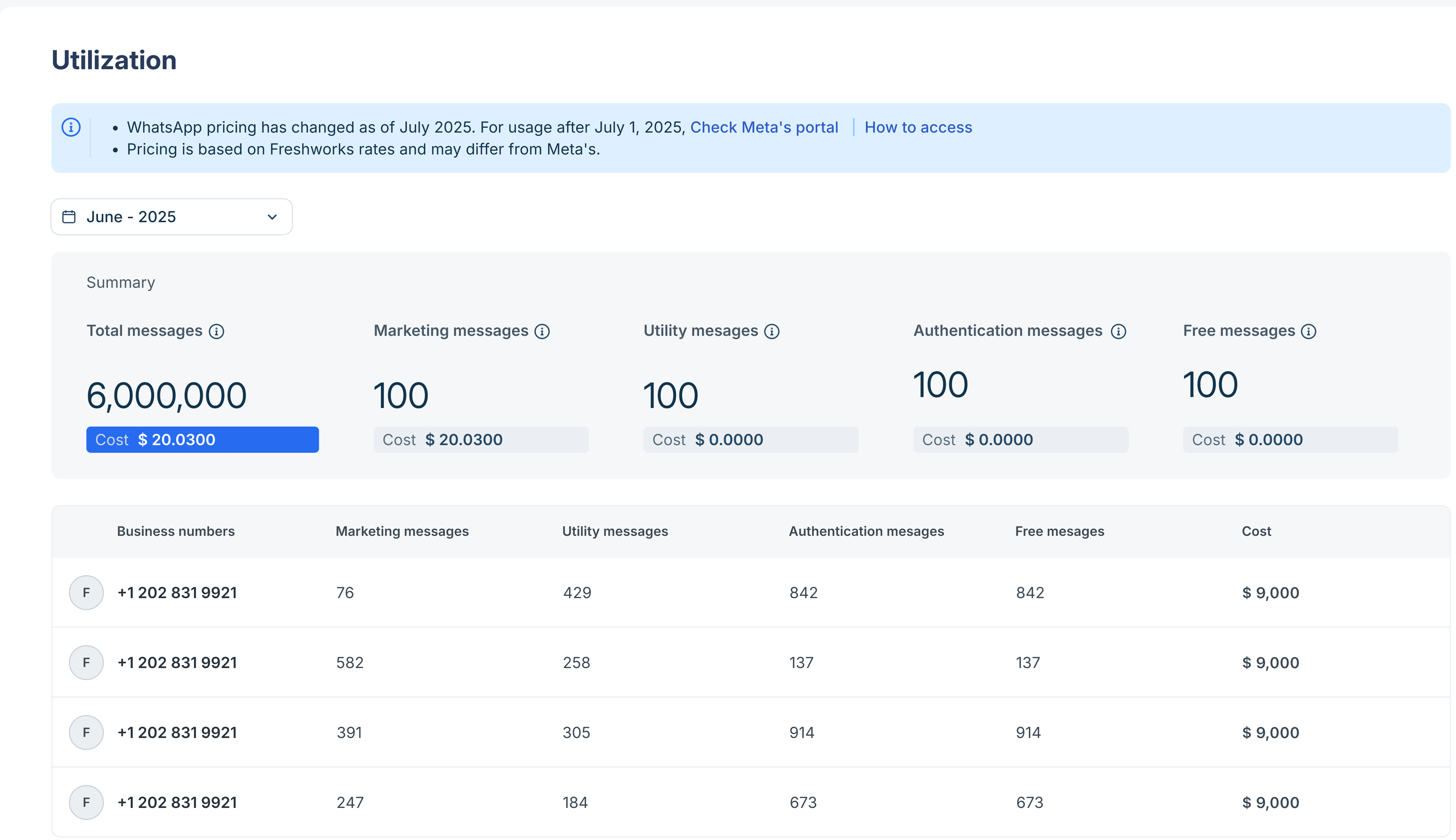This screenshot has width=1456, height=840.
Task: Click info icon beside Free messages
Action: pos(1308,331)
